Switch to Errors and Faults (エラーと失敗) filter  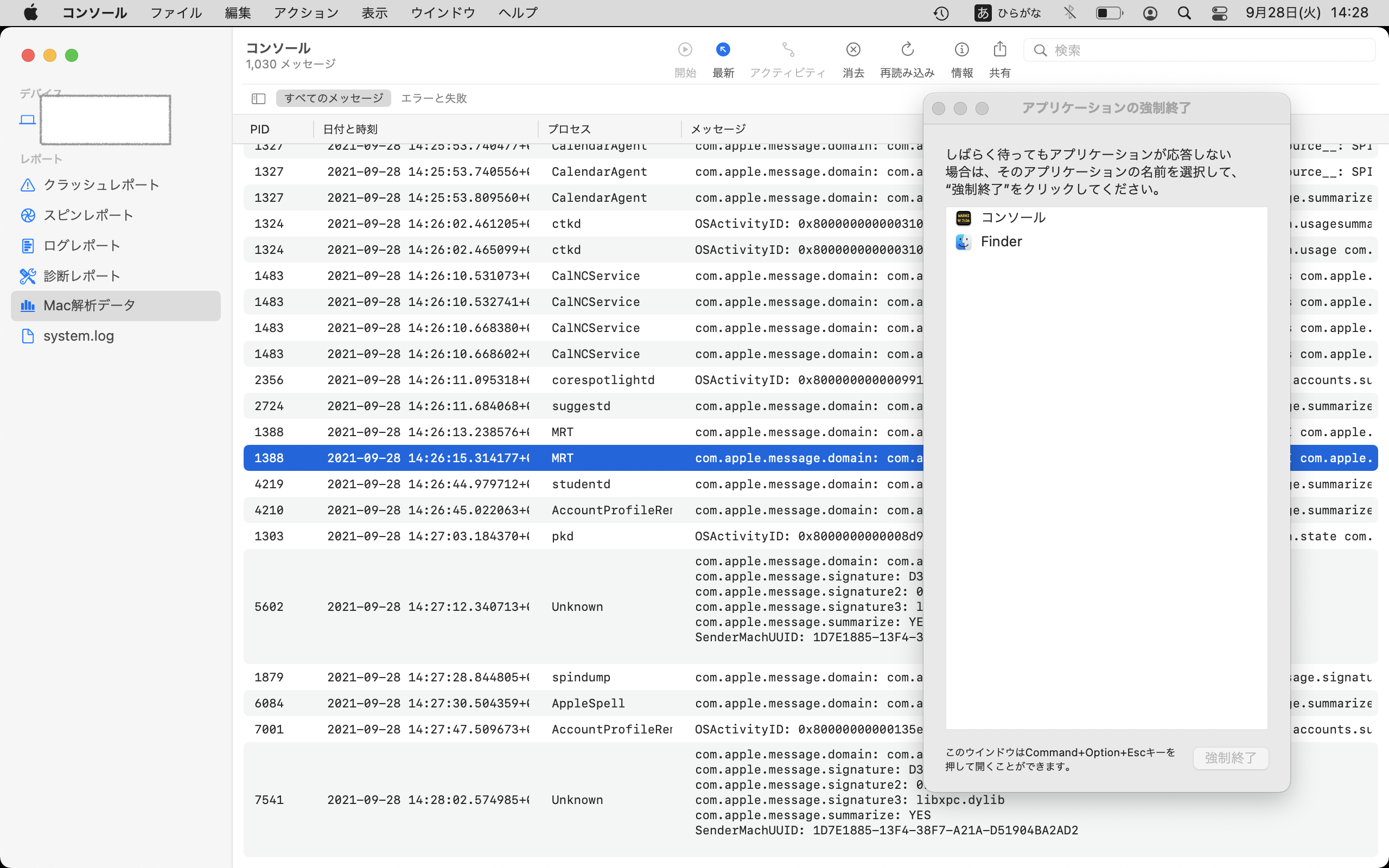[x=434, y=98]
